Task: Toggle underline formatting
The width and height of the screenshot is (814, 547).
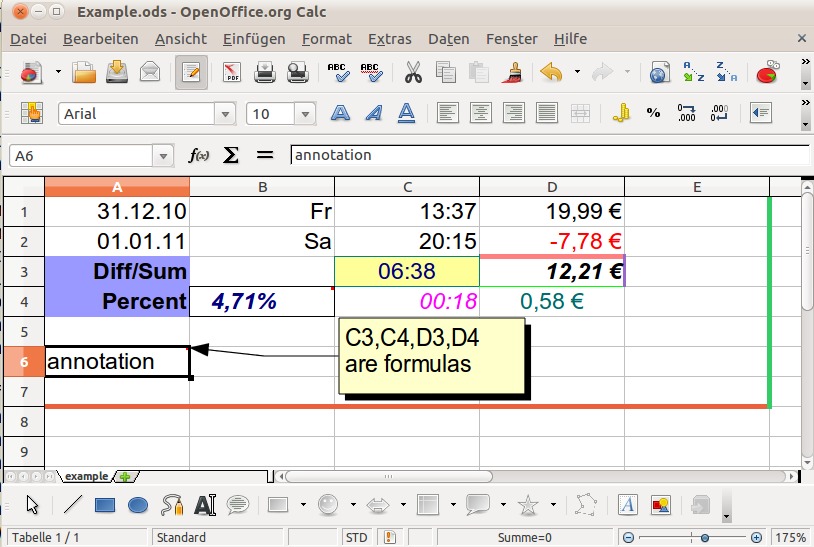Action: tap(406, 113)
